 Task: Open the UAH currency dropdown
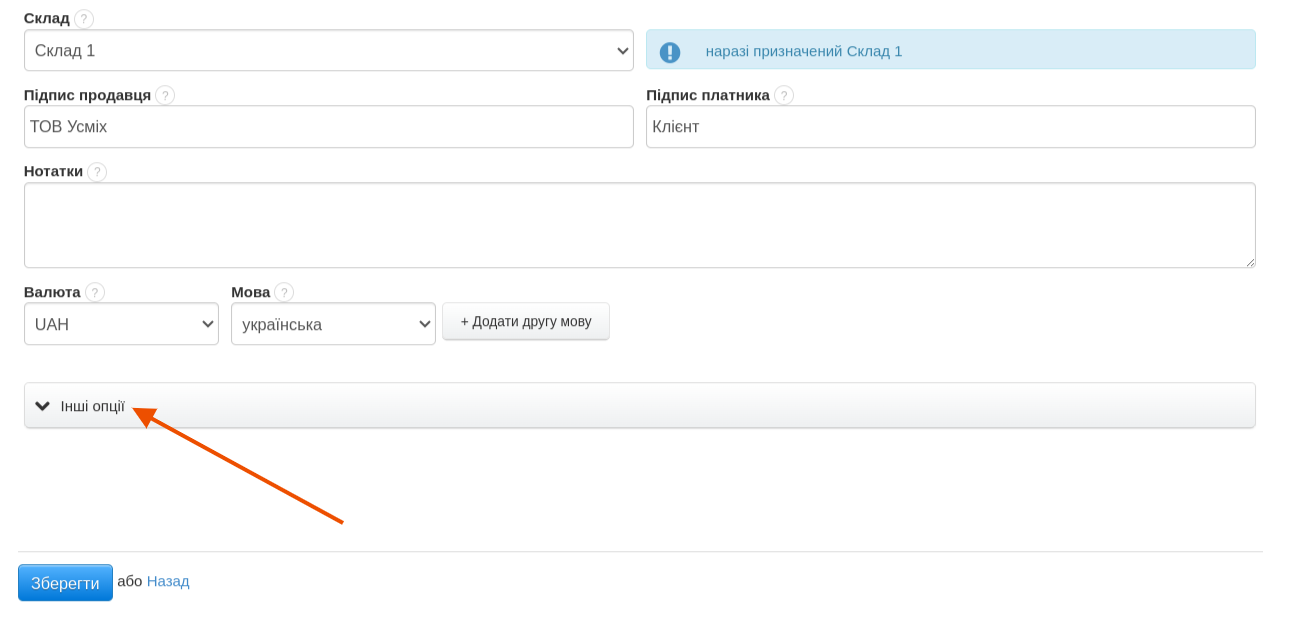click(121, 324)
